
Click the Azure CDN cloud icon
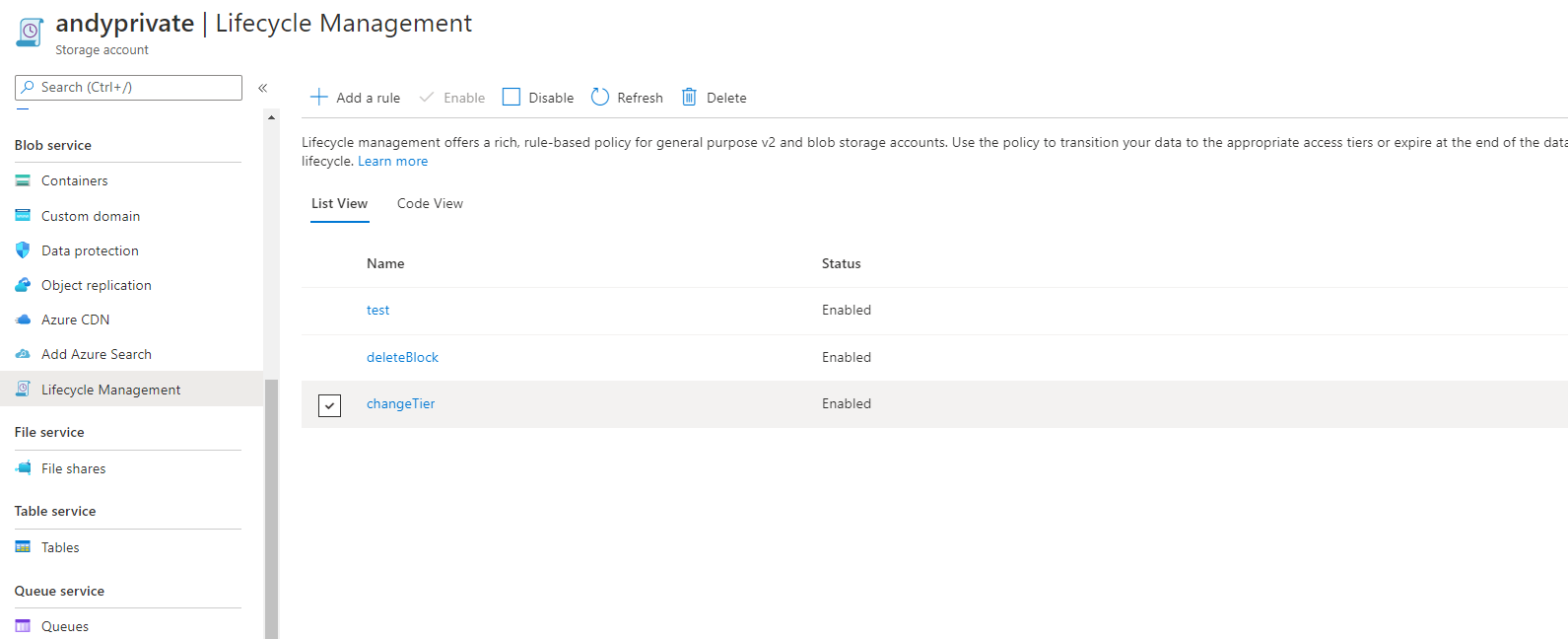[23, 319]
